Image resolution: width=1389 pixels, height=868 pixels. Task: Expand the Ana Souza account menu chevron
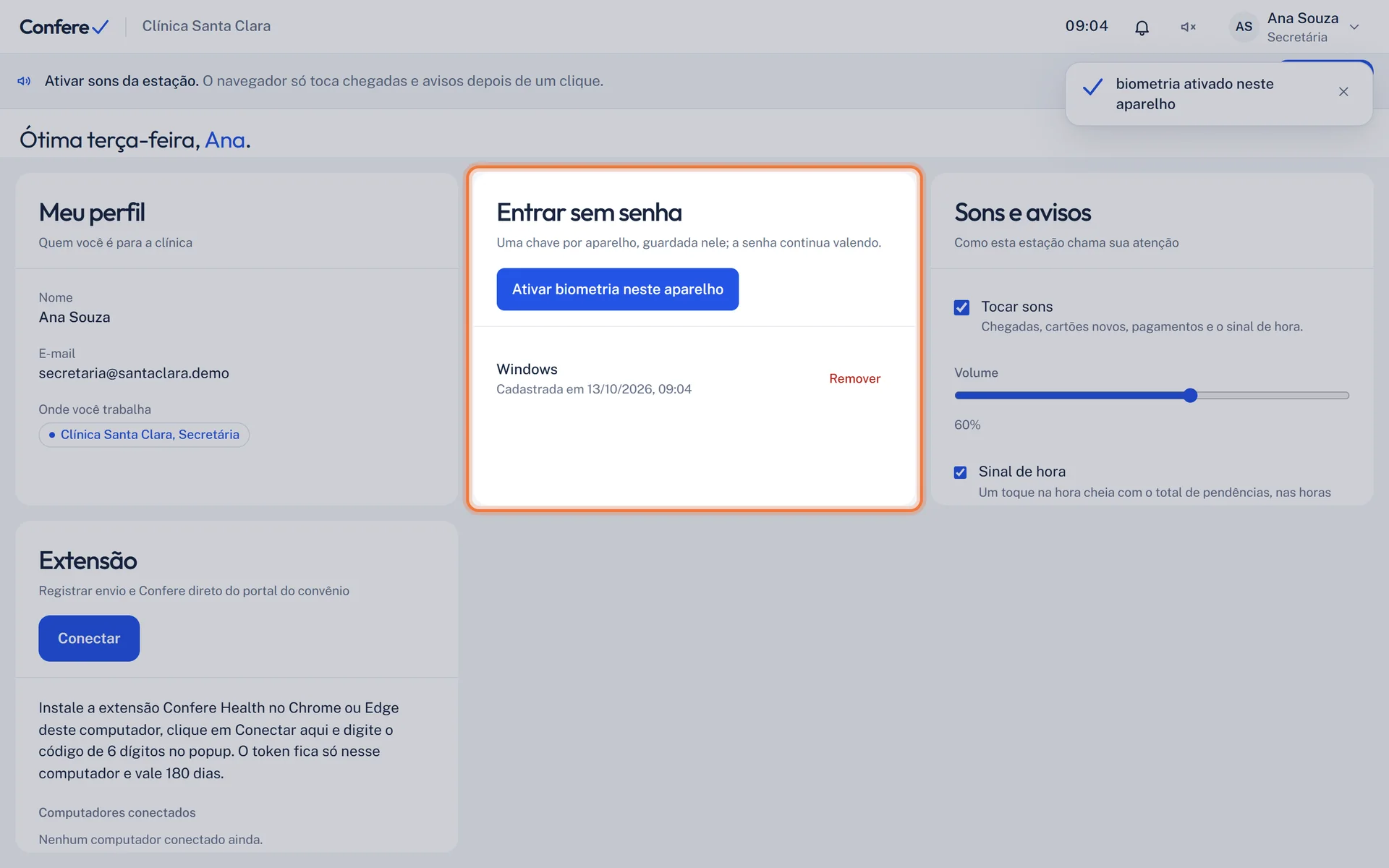coord(1354,27)
